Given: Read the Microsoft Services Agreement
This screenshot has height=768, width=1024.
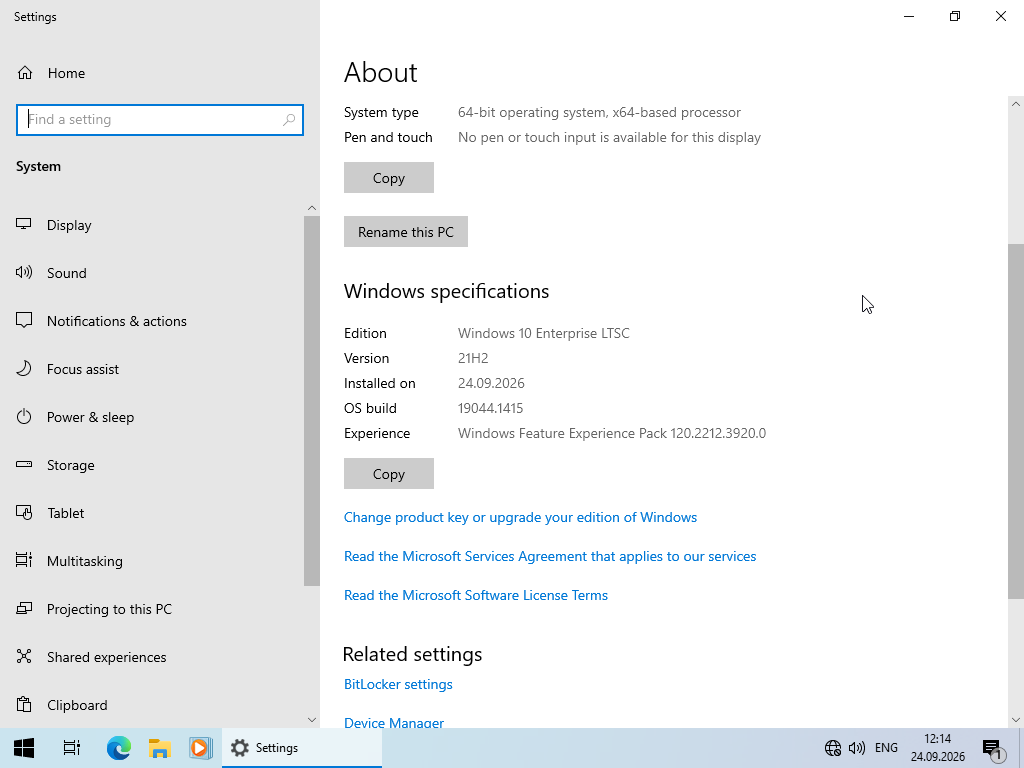Looking at the screenshot, I should coord(550,556).
